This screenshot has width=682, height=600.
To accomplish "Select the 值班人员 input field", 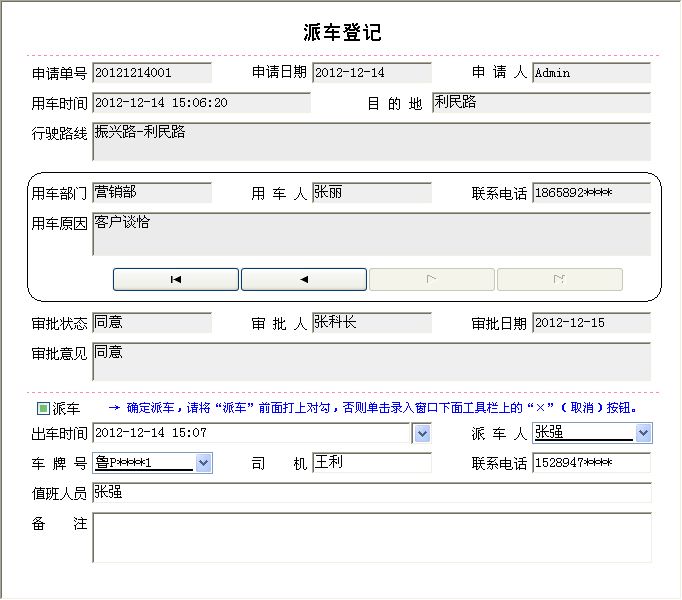I will 371,493.
